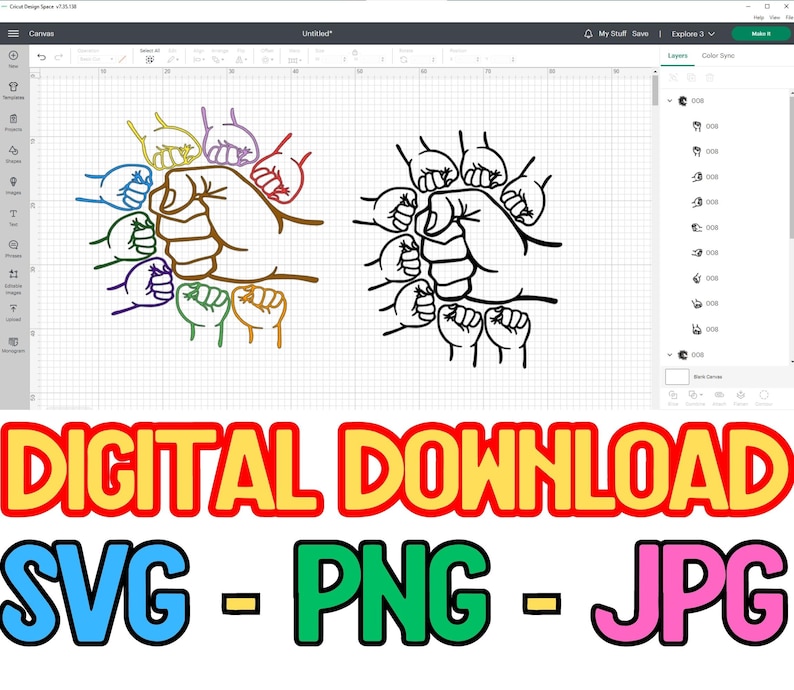This screenshot has height=690, width=794.
Task: Click the canvas vertical scrollbar
Action: click(x=655, y=91)
